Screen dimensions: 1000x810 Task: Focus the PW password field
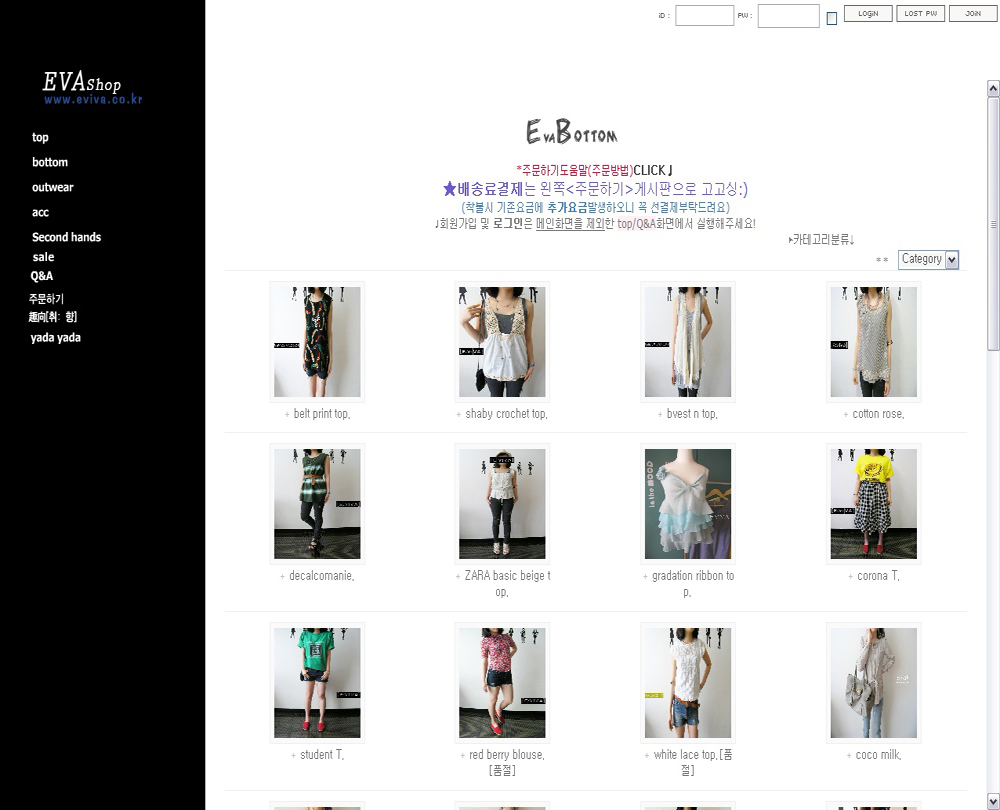click(x=788, y=16)
